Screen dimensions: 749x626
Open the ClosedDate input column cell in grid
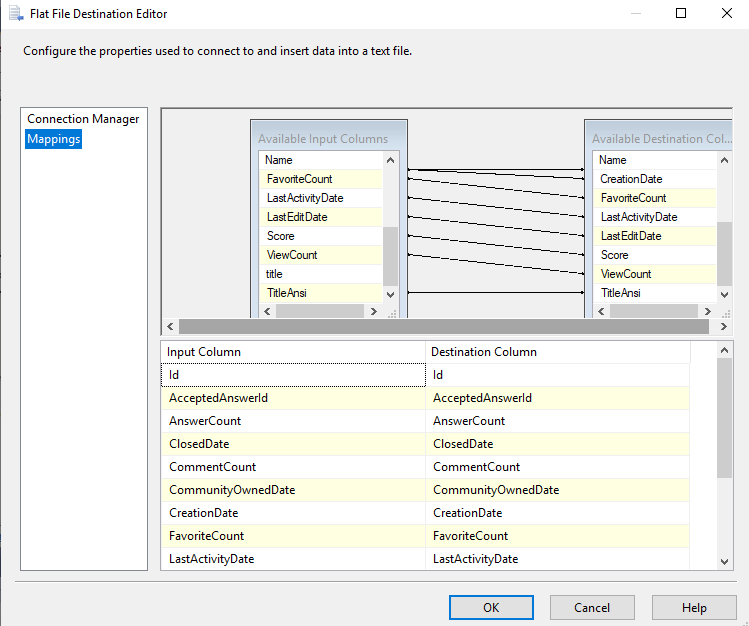click(293, 444)
